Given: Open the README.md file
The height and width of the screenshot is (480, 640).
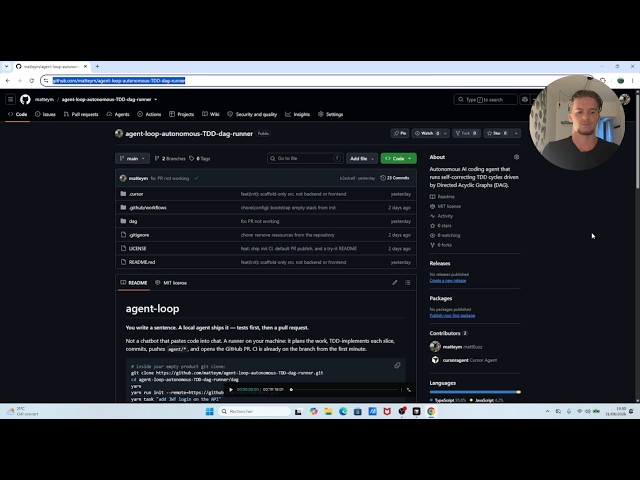Looking at the screenshot, I should 142,262.
